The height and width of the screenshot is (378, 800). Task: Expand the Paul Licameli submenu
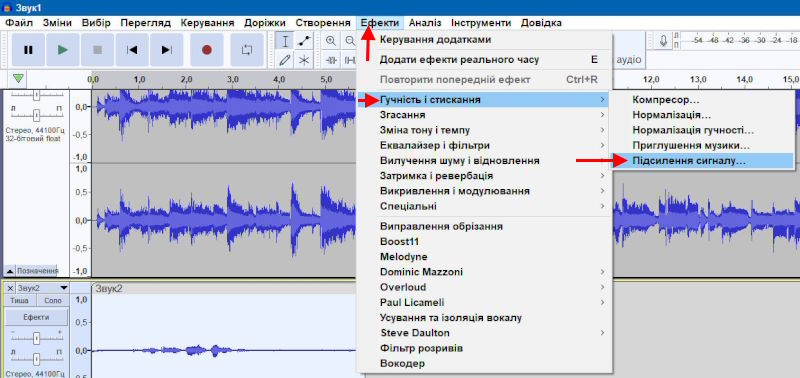click(484, 302)
